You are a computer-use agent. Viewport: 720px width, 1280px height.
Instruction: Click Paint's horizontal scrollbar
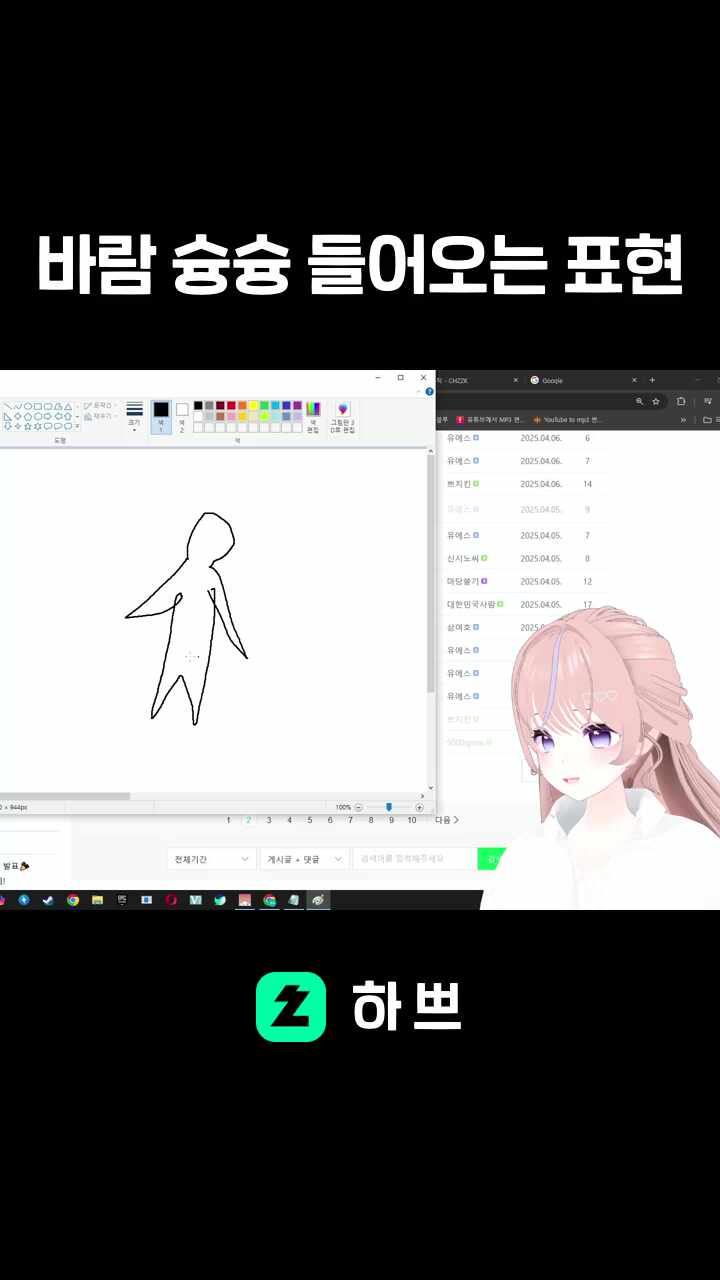(x=65, y=796)
